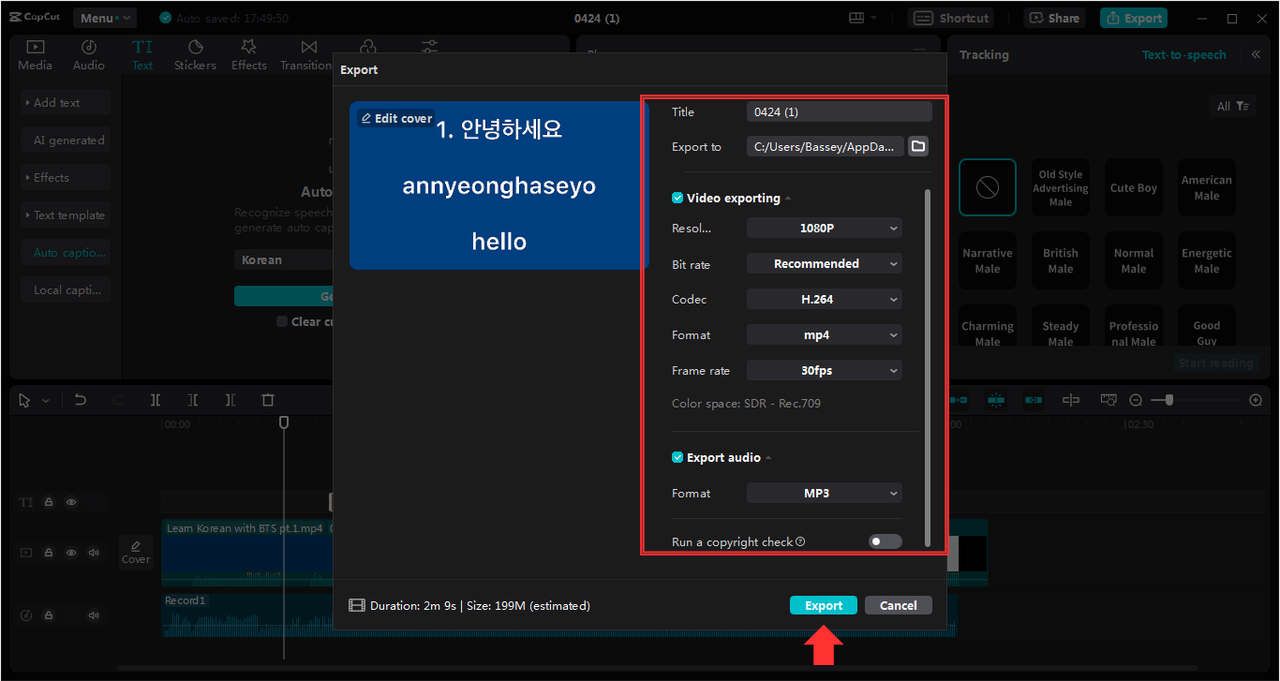Lock the text track
This screenshot has width=1280, height=681.
(48, 503)
